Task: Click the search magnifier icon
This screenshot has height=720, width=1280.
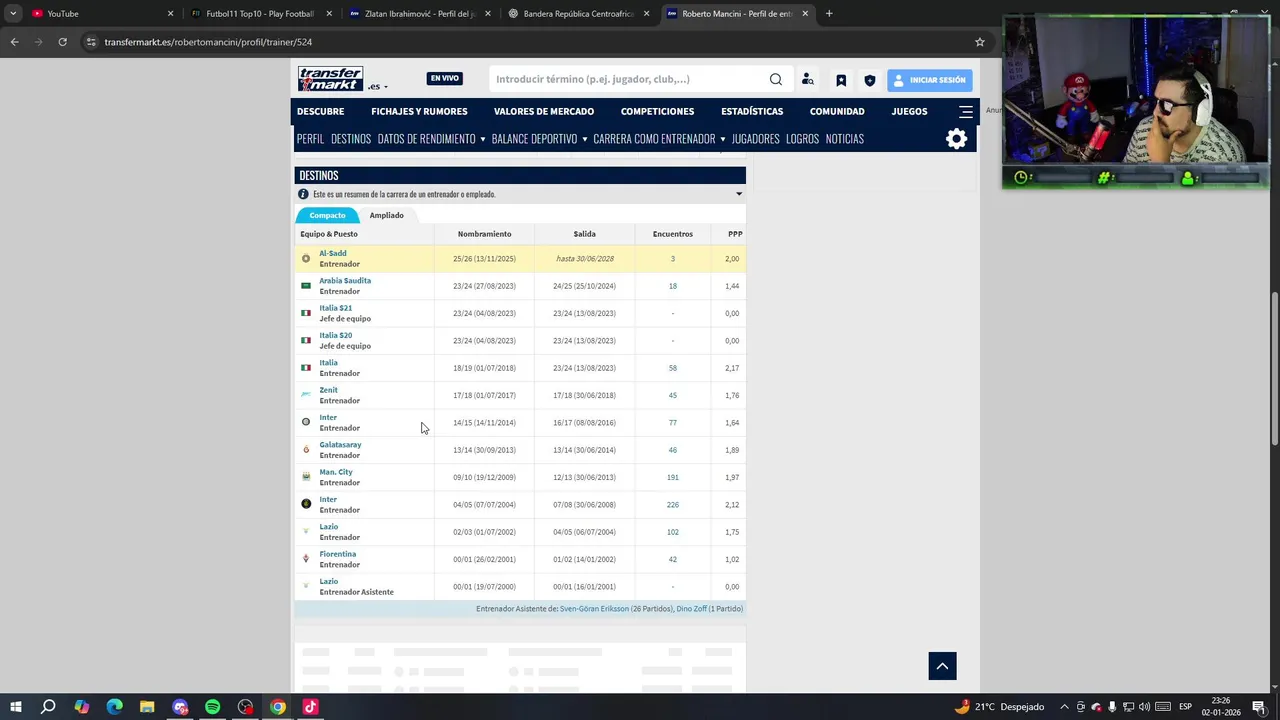Action: 776,80
